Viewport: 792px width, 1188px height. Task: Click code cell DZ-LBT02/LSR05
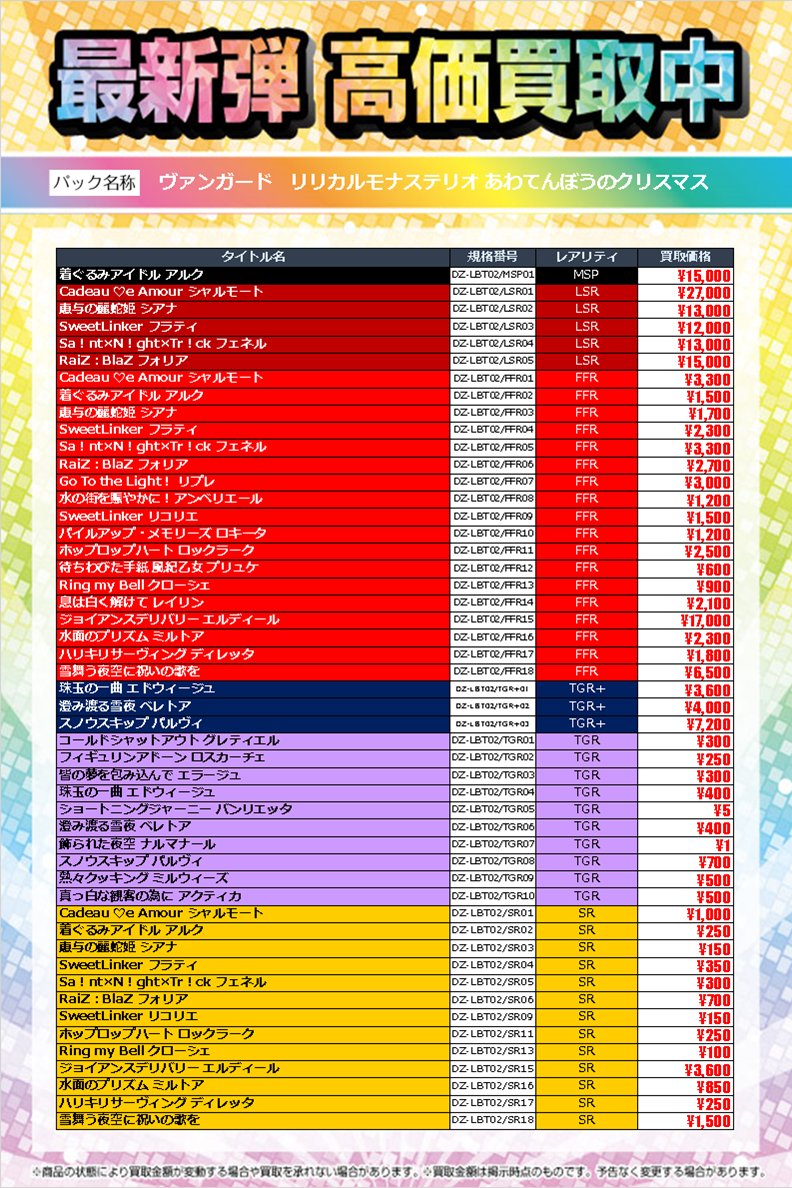493,361
